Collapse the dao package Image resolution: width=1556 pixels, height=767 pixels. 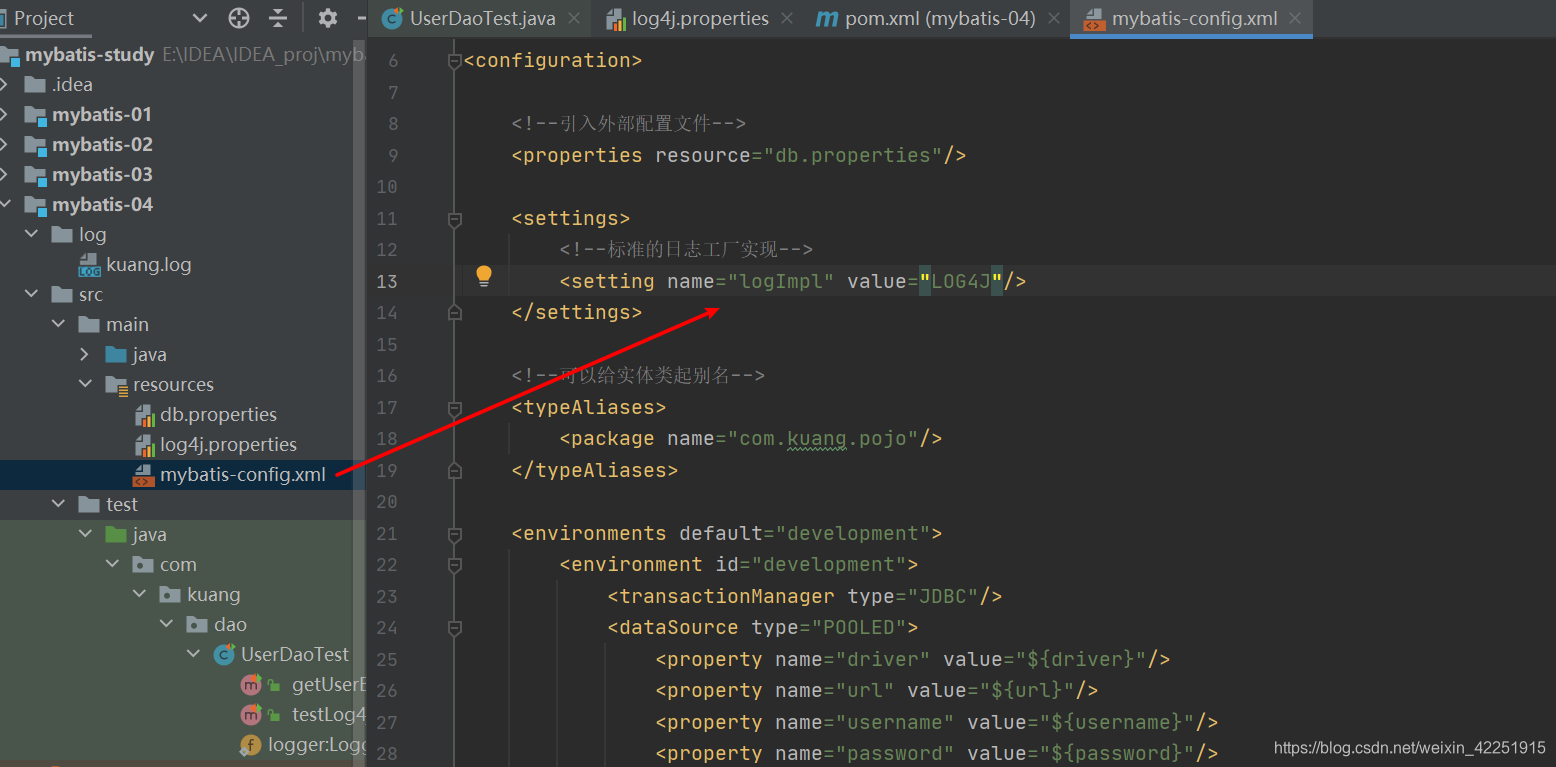coord(167,625)
